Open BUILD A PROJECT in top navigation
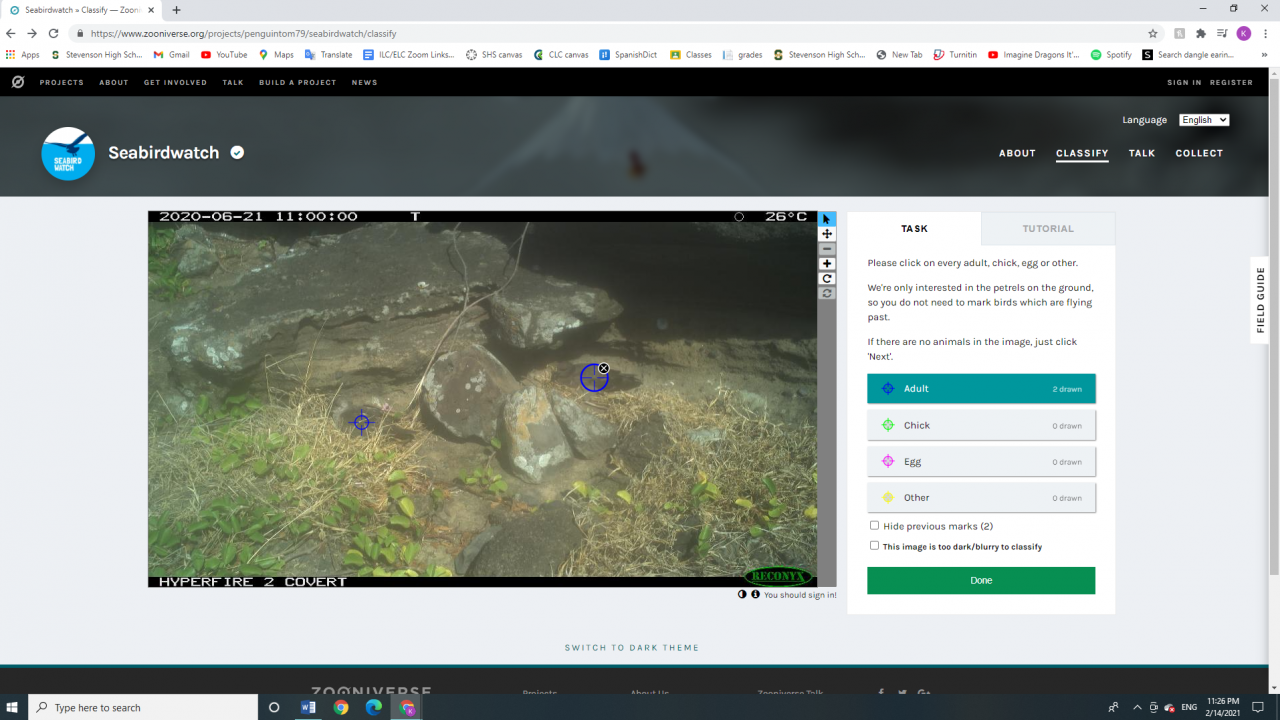This screenshot has width=1280, height=720. [x=298, y=82]
